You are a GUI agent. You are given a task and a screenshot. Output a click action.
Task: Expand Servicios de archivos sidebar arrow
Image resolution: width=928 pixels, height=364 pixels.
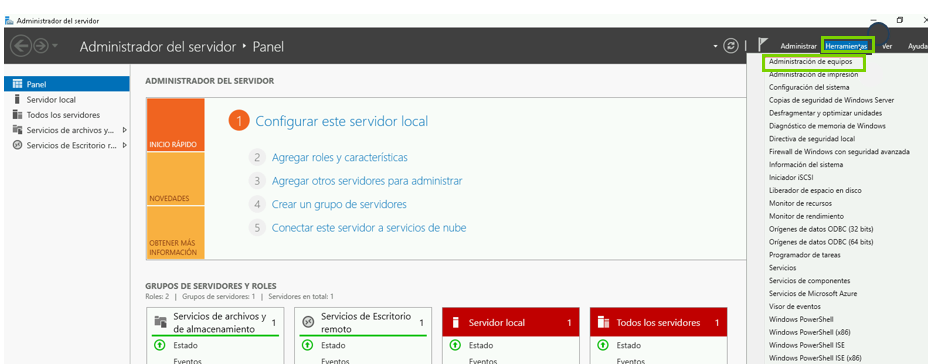pos(124,130)
